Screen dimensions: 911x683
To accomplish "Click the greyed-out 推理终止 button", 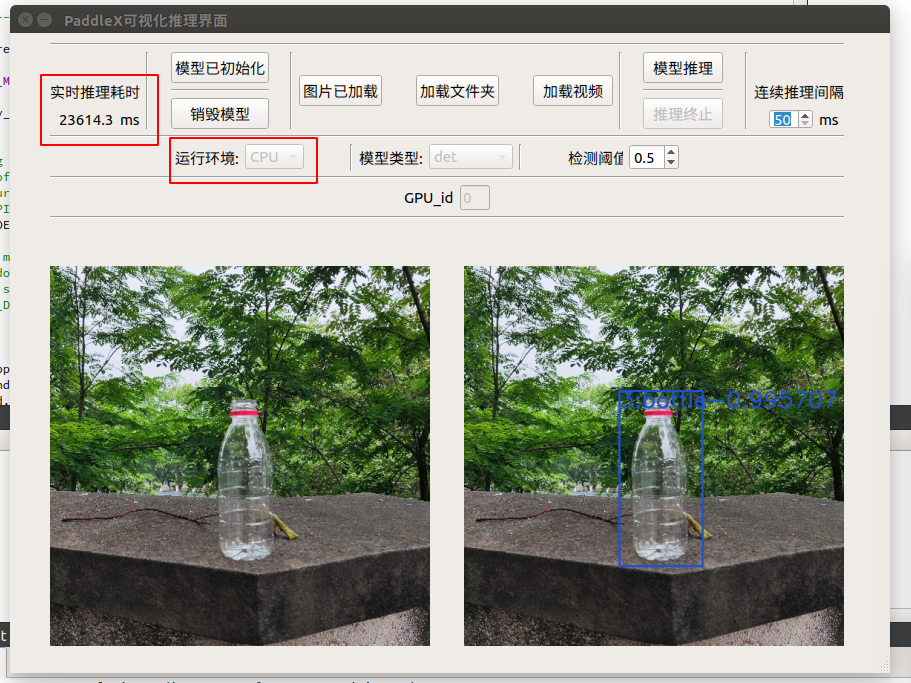I will coord(683,114).
